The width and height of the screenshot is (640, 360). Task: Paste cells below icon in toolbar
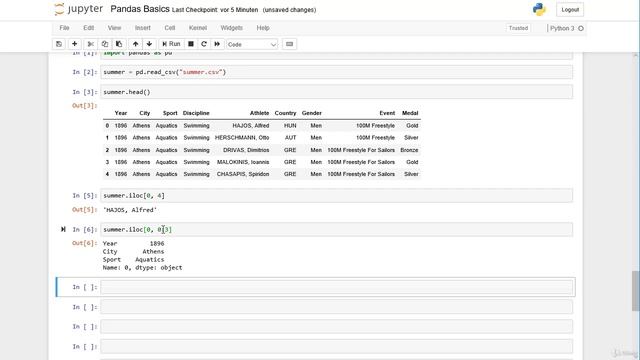[119, 44]
